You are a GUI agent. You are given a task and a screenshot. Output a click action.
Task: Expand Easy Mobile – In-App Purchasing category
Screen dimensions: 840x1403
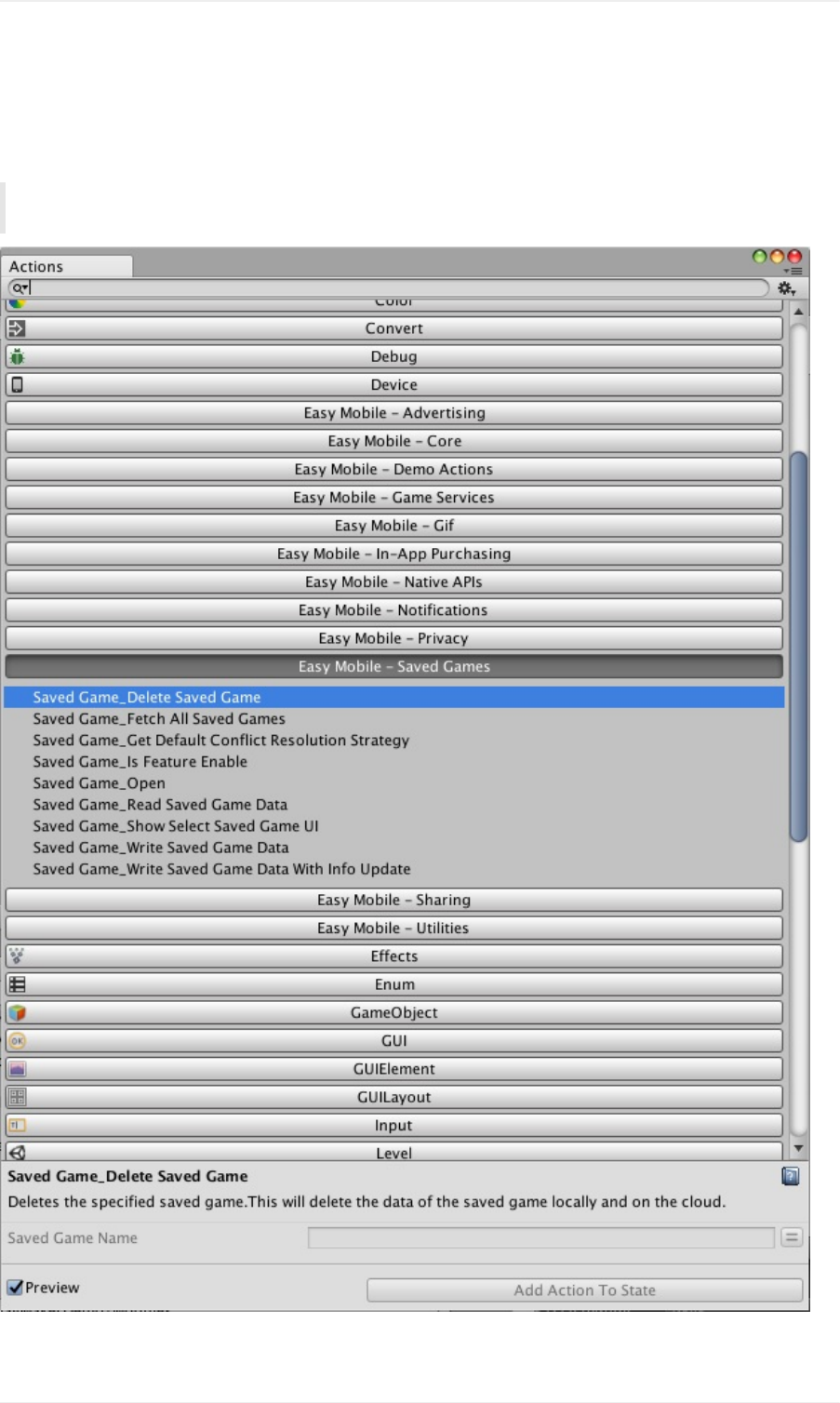[x=393, y=554]
